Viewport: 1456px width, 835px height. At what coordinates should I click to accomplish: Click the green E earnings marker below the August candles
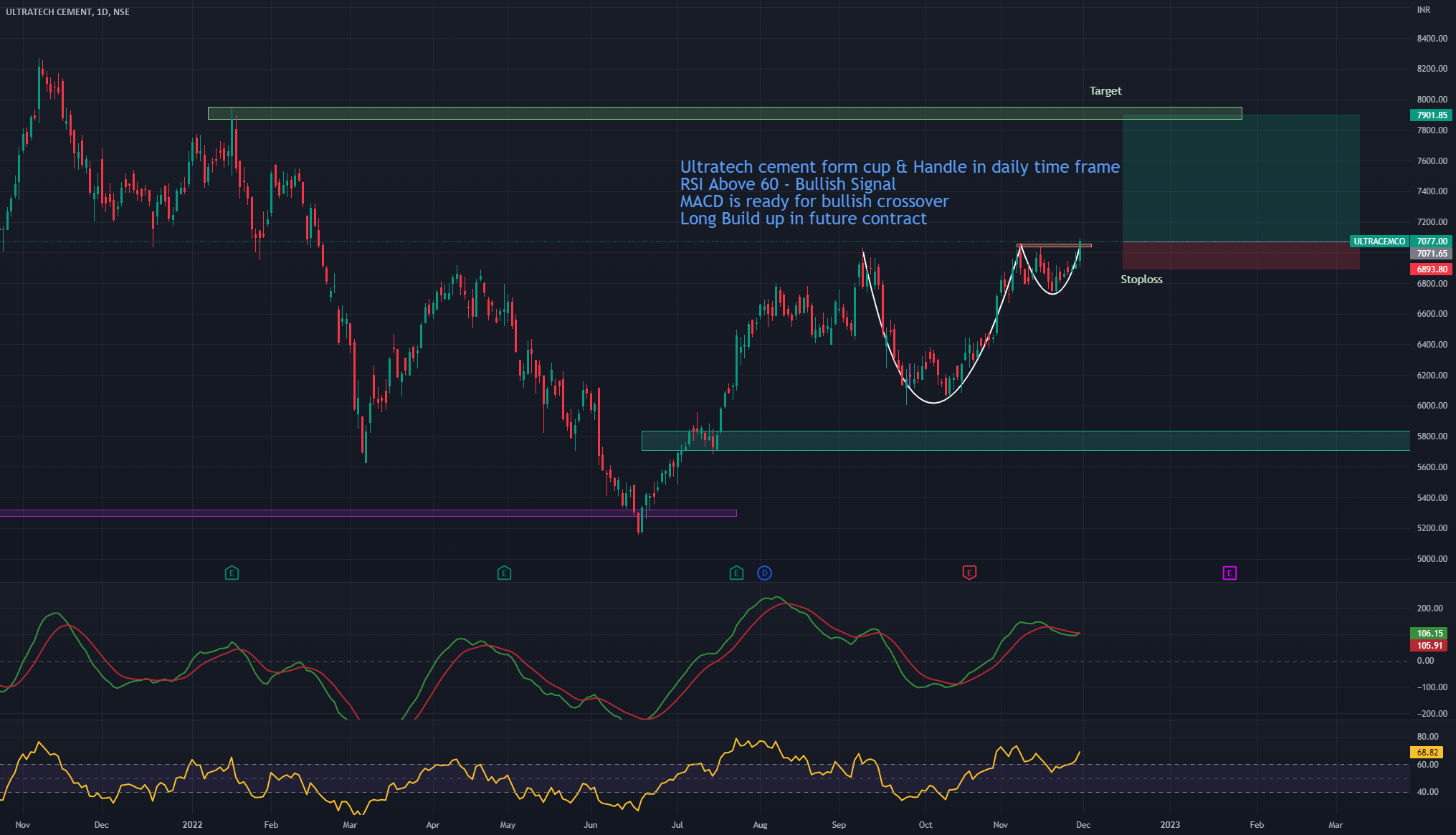pyautogui.click(x=736, y=573)
